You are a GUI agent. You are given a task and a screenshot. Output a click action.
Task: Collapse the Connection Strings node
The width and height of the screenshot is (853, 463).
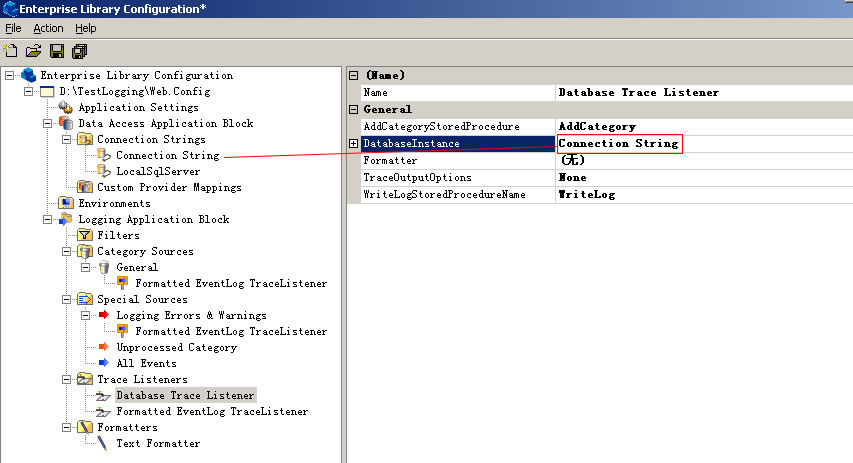66,139
